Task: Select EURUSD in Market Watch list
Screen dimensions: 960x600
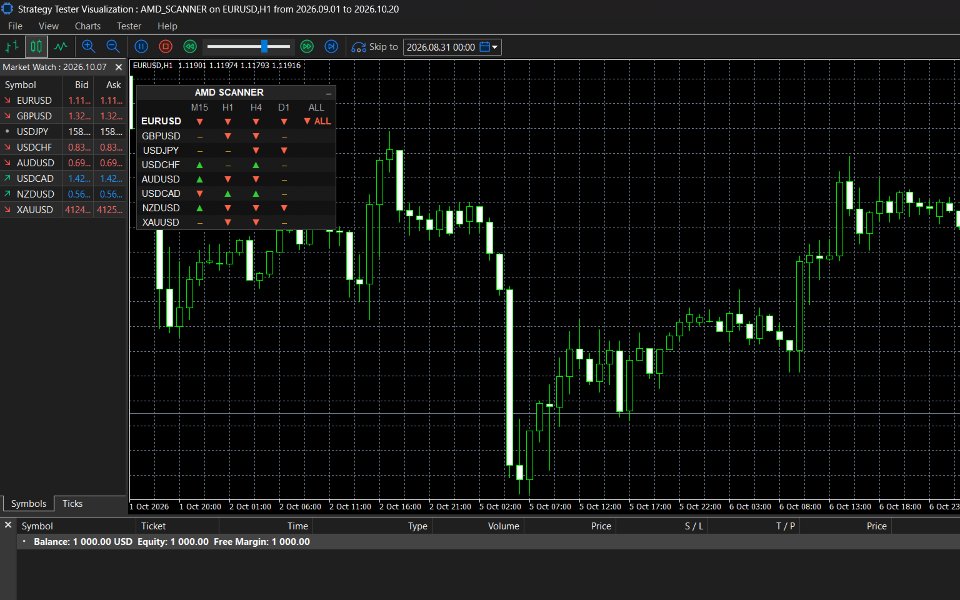Action: [x=63, y=100]
